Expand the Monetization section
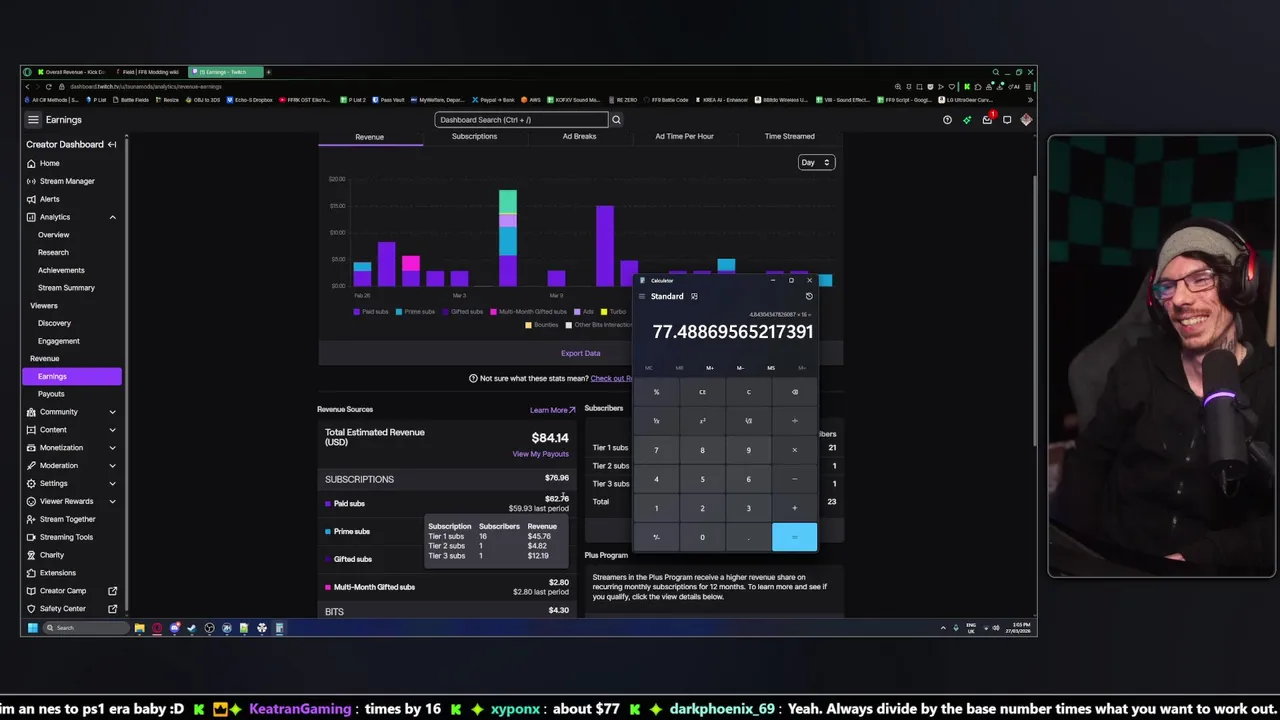The width and height of the screenshot is (1280, 720). point(112,448)
